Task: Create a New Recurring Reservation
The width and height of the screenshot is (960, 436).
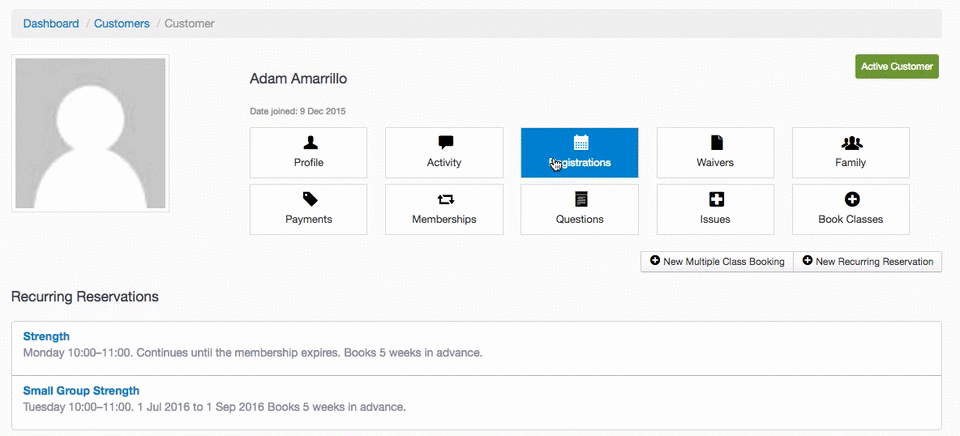Action: [867, 261]
